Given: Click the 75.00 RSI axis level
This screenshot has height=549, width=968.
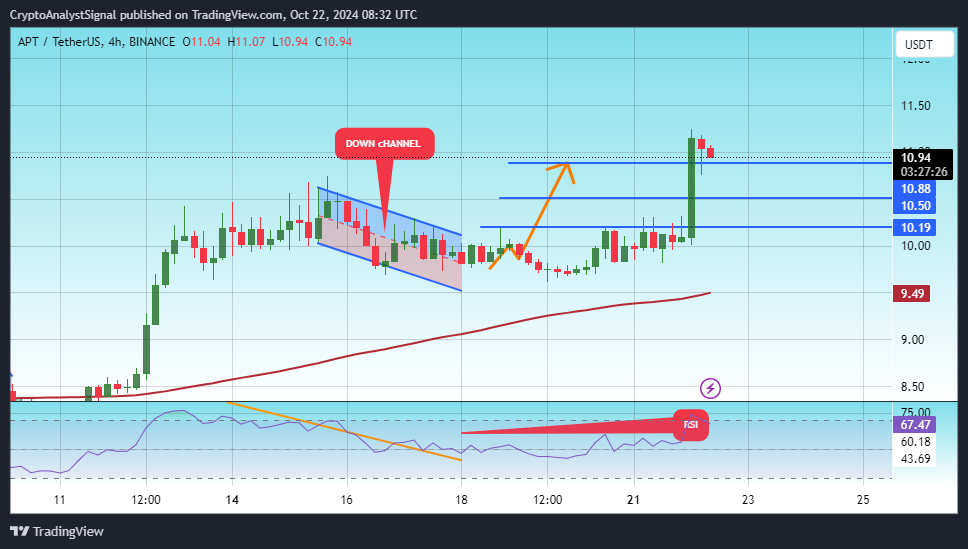Looking at the screenshot, I should [x=916, y=412].
